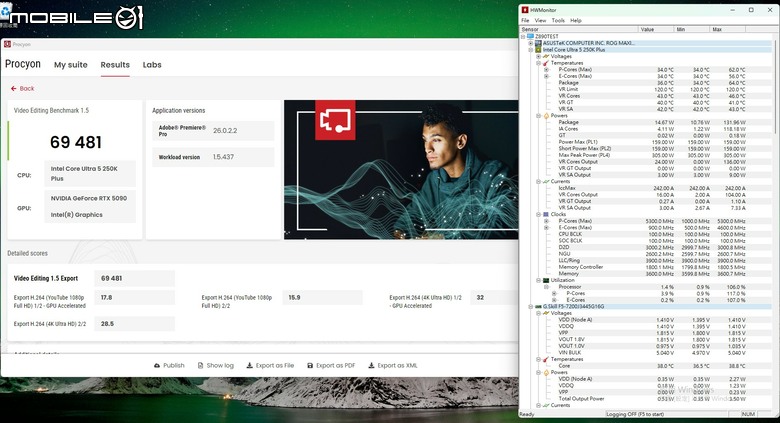Click the Export as File download icon
780x423 pixels.
(250, 365)
